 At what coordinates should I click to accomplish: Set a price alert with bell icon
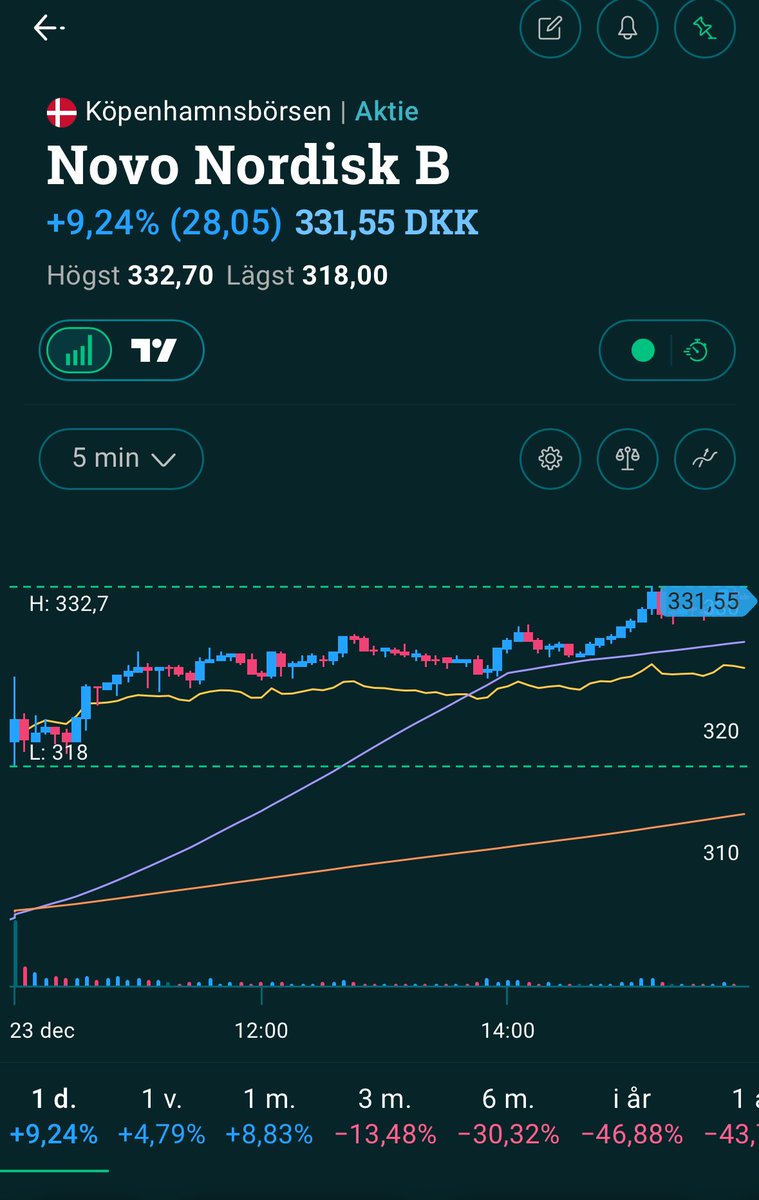pos(627,28)
